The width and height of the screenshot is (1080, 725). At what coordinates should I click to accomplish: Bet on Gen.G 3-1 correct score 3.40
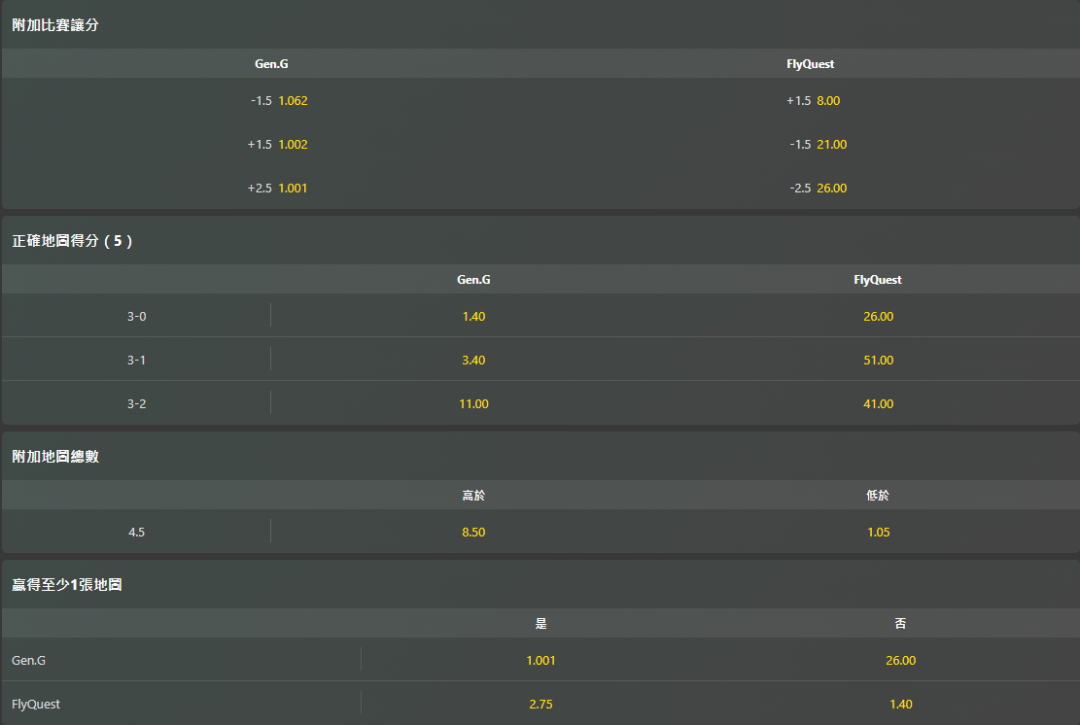tap(473, 361)
